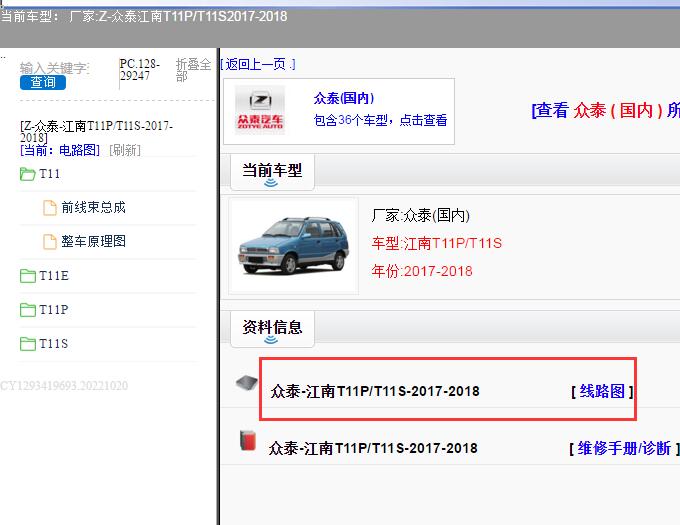This screenshot has height=525, width=680.
Task: Click 众泰-江南T11P/T11S-2017-2018 text in 维修手册 row
Action: (x=373, y=448)
